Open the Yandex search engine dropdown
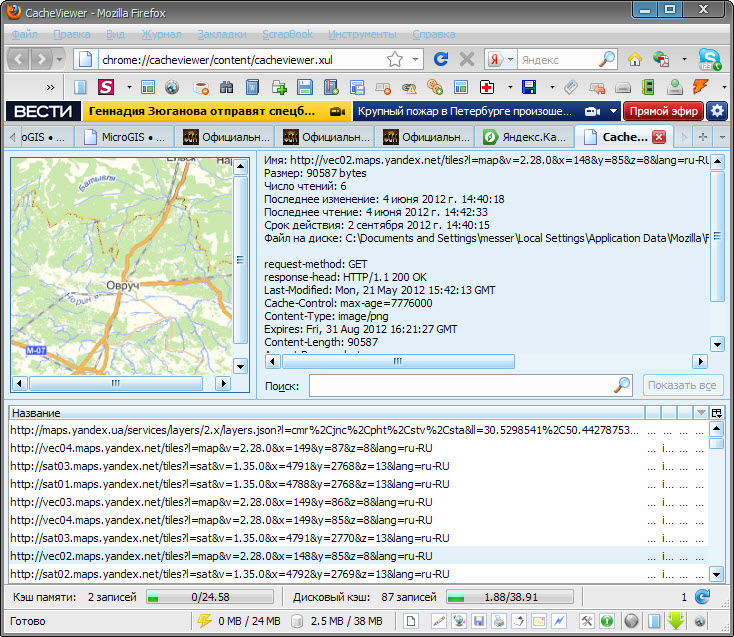This screenshot has width=734, height=637. click(x=499, y=59)
